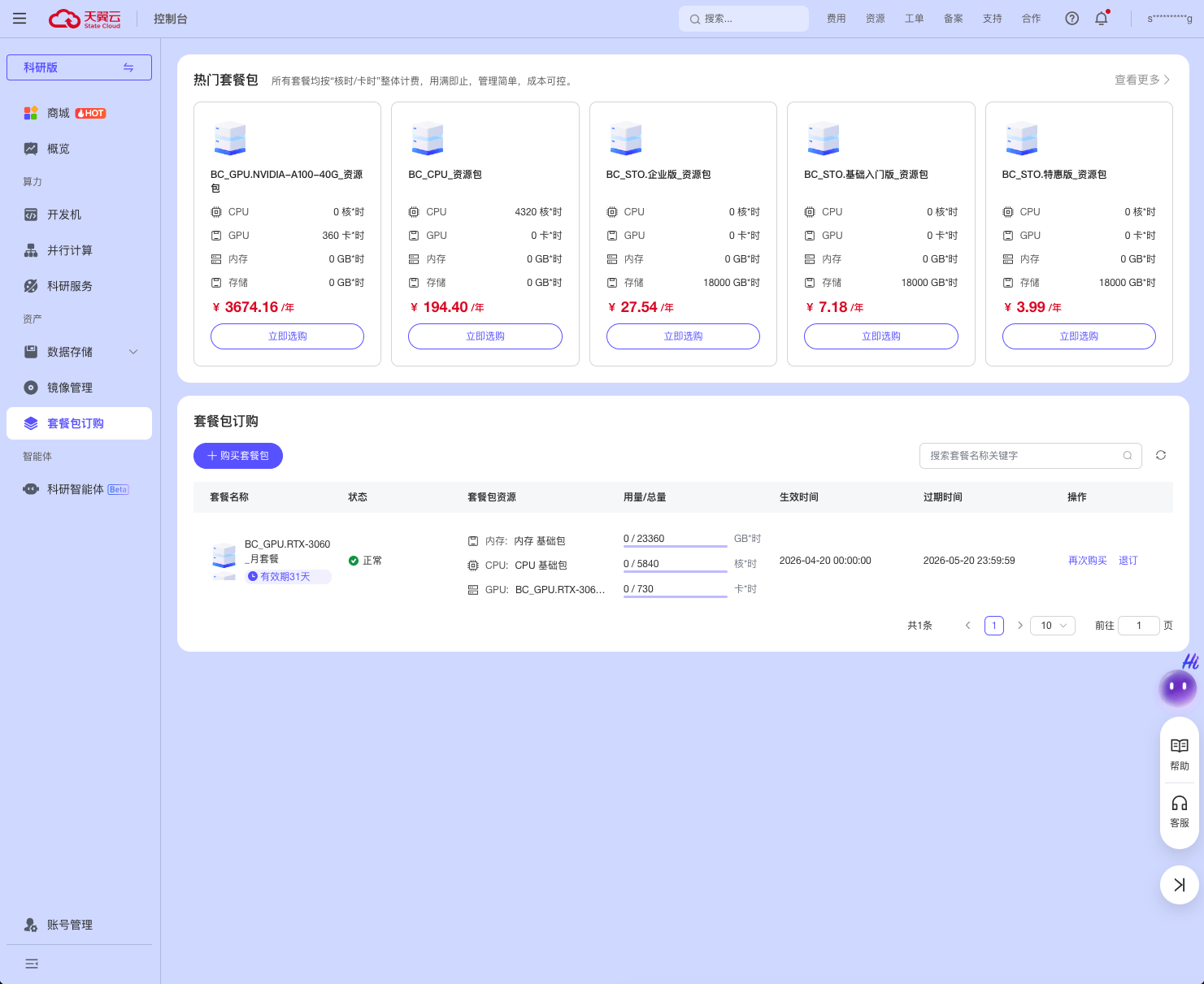Screen dimensions: 1204x984
Task: Switch edition with the 科研版 swap icon
Action: point(128,67)
